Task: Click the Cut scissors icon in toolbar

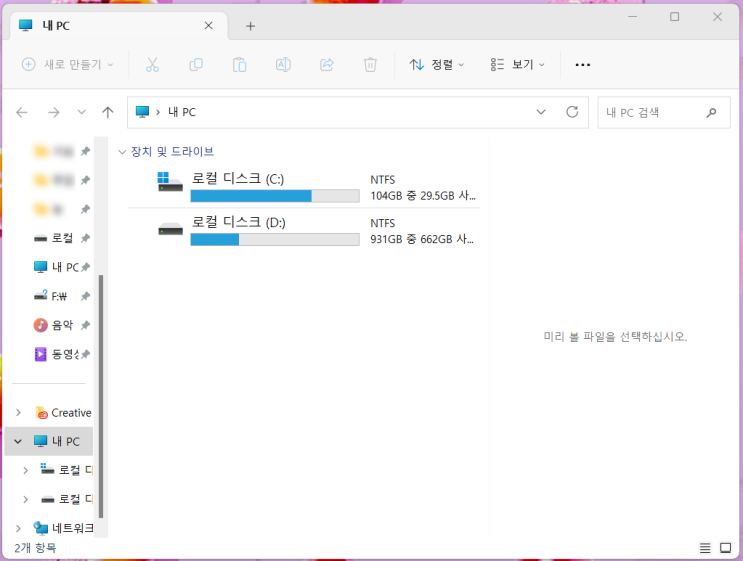Action: point(152,64)
